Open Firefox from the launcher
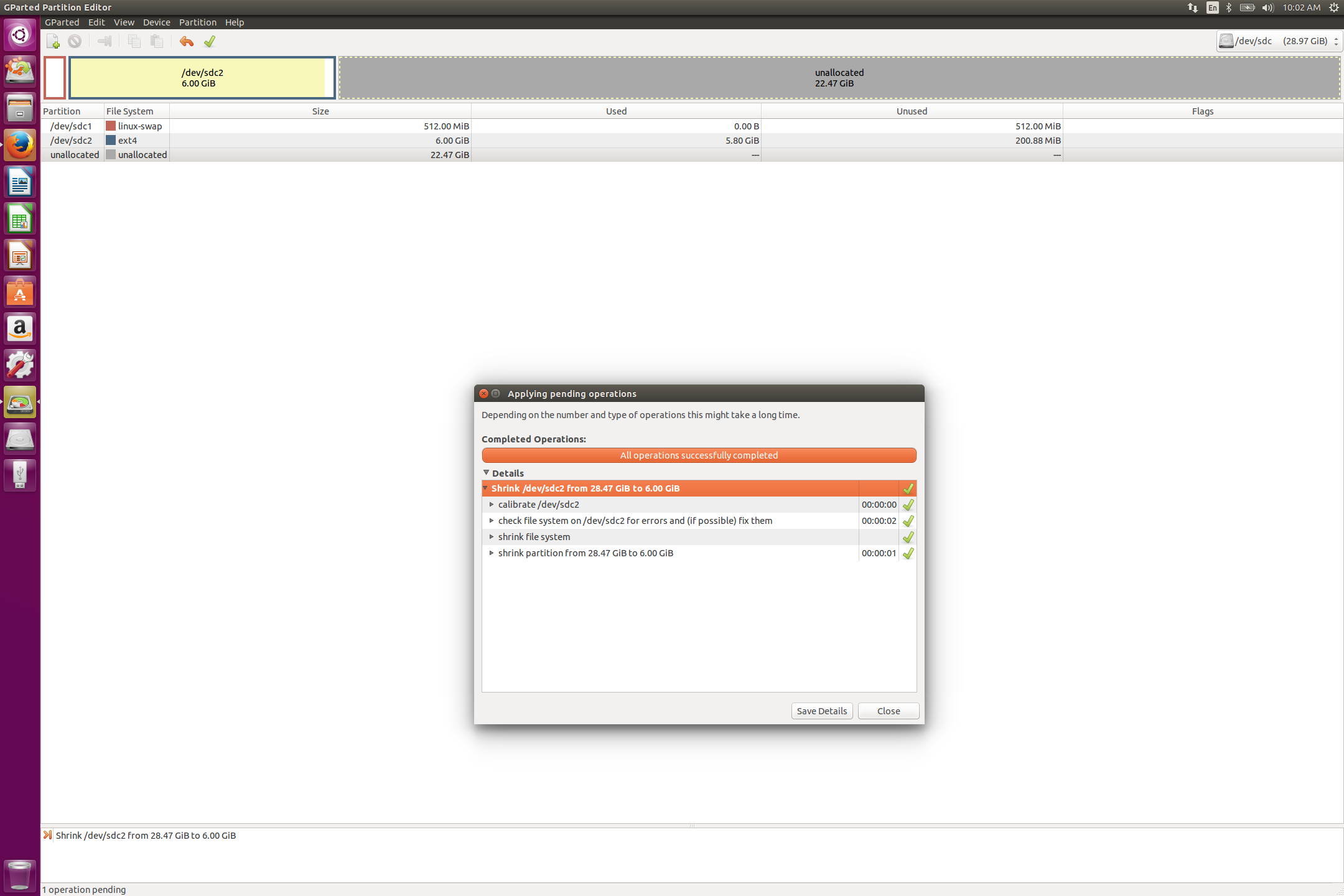Viewport: 1344px width, 896px height. click(x=20, y=146)
